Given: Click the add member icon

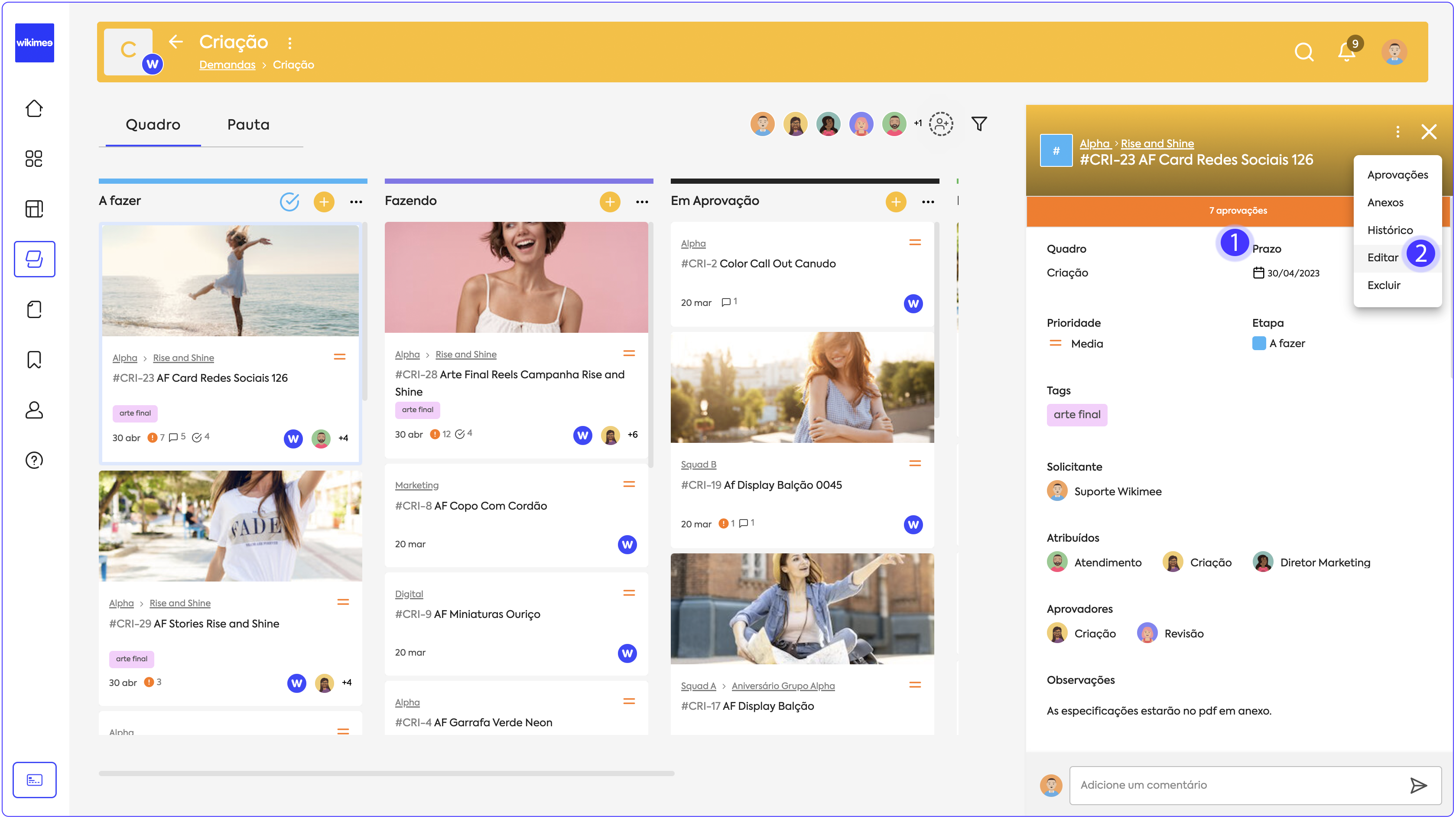Looking at the screenshot, I should [x=941, y=124].
